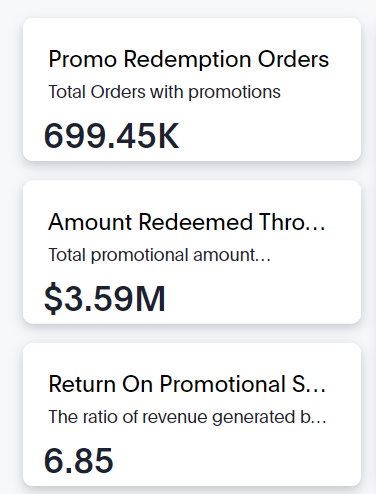The height and width of the screenshot is (494, 376).
Task: Open the Return On Promotional S… card
Action: pos(192,414)
